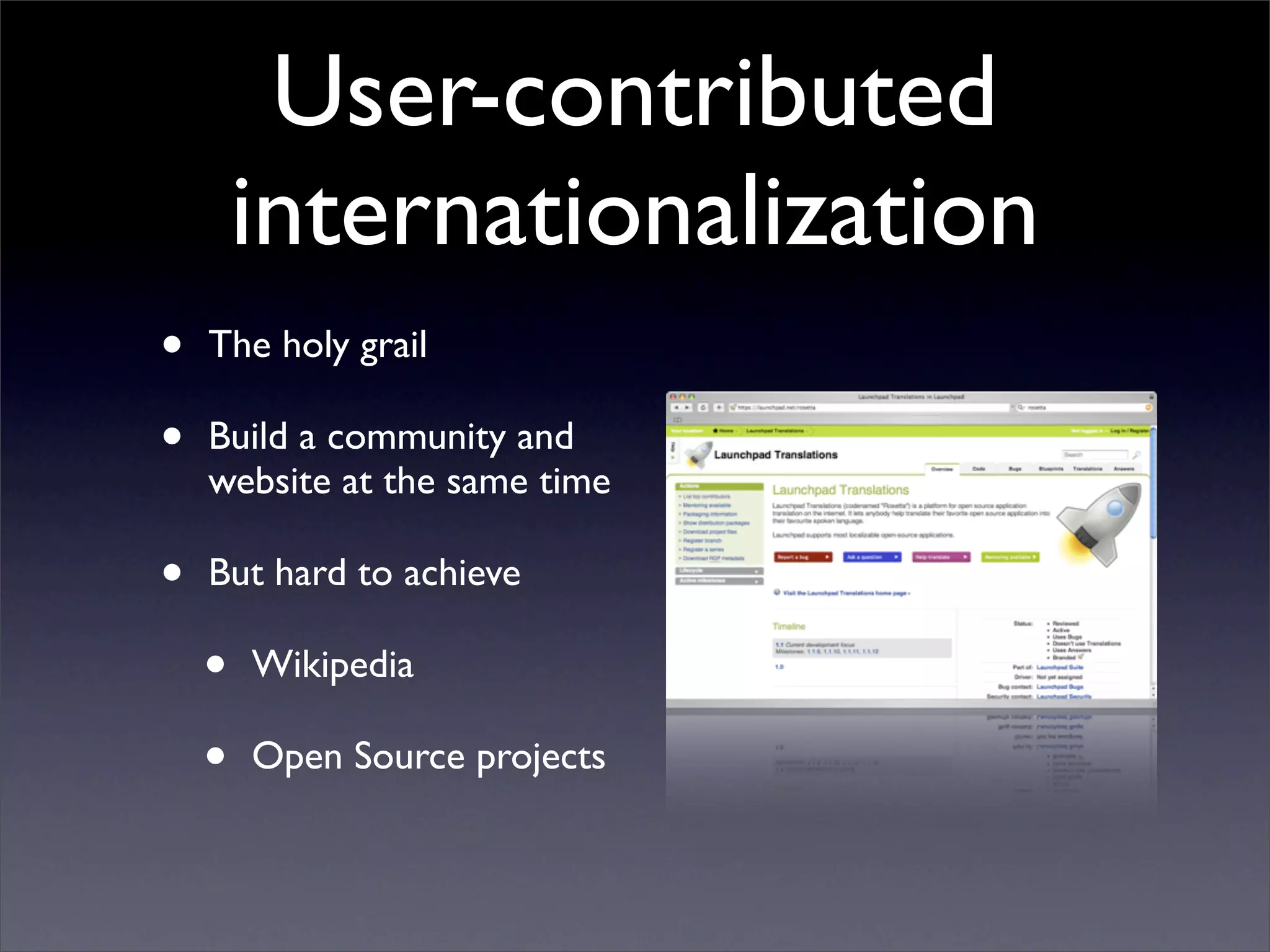Open the Bugs tab

[x=1015, y=469]
